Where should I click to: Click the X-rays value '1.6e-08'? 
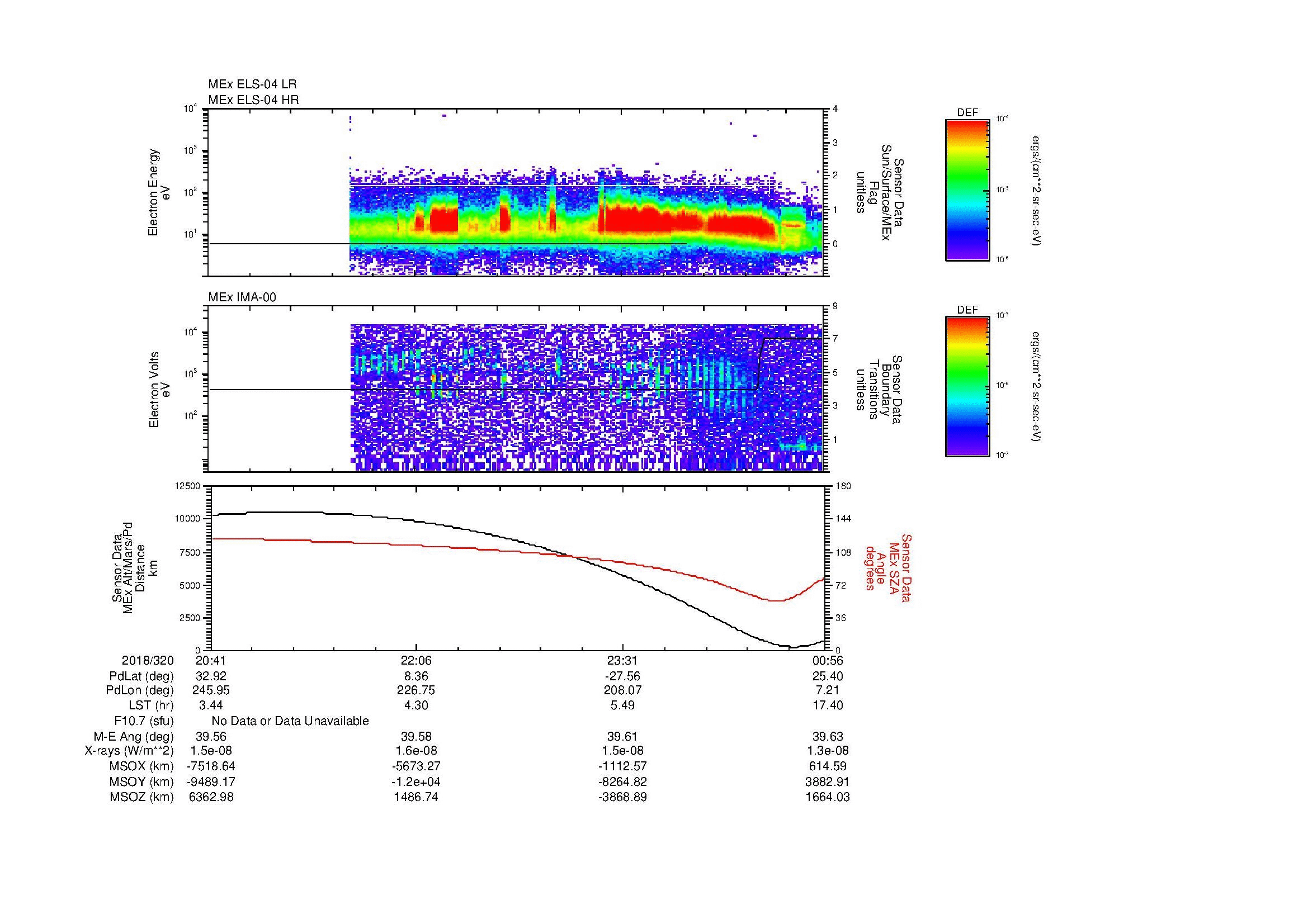417,751
